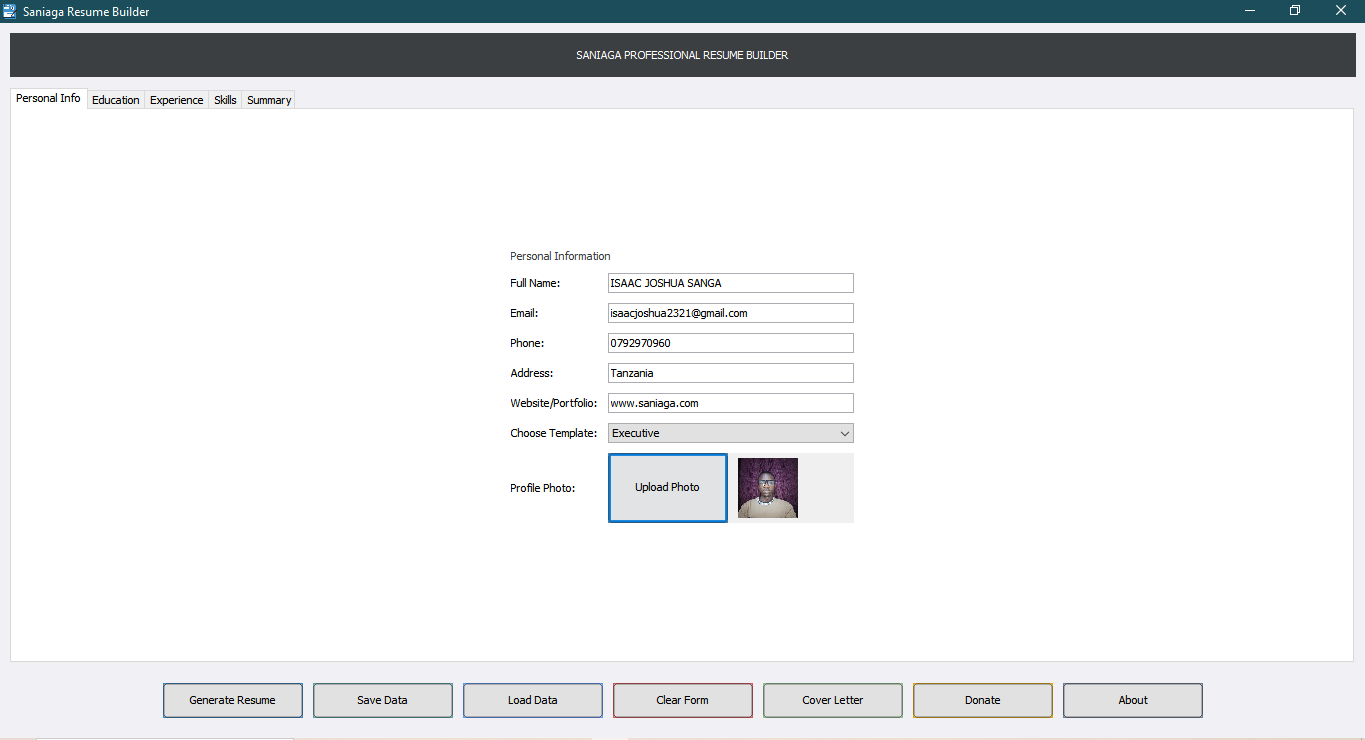Screen dimensions: 1365x740
Task: Save the form with Save Data
Action: point(383,700)
